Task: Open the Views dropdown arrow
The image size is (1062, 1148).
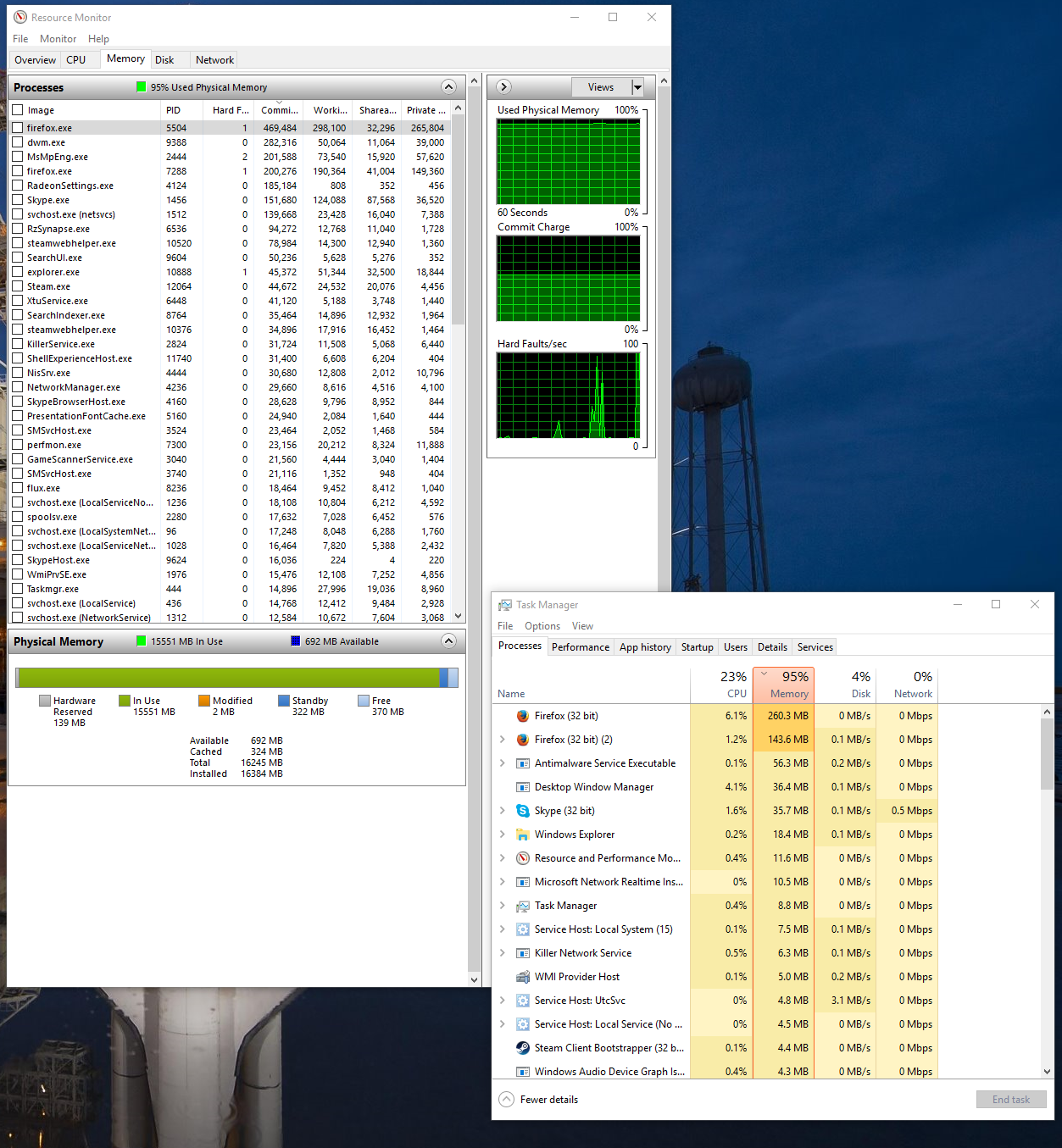Action: point(637,87)
